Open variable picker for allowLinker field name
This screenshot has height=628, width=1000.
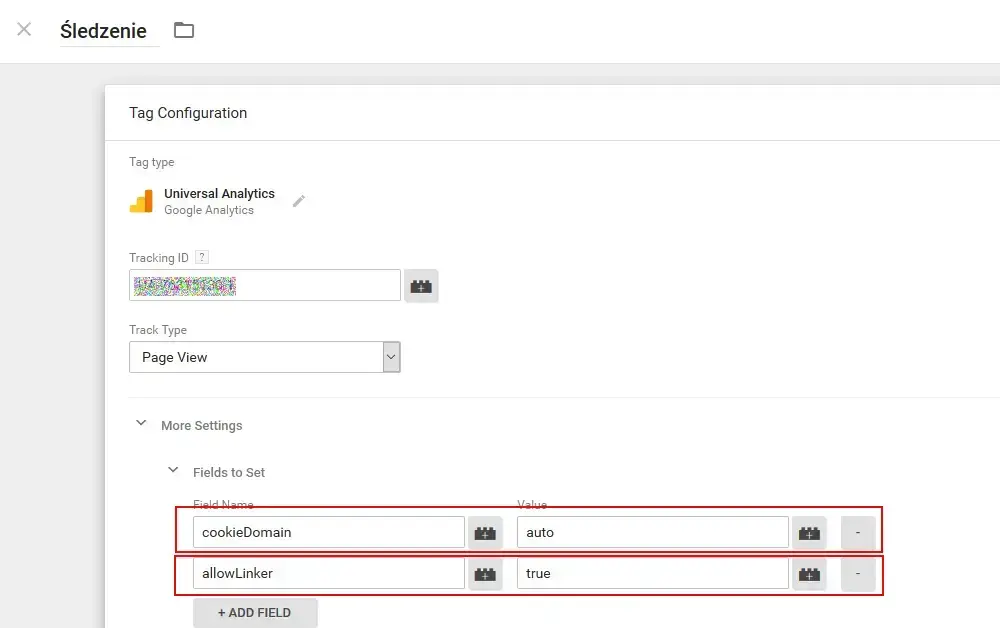click(x=485, y=574)
